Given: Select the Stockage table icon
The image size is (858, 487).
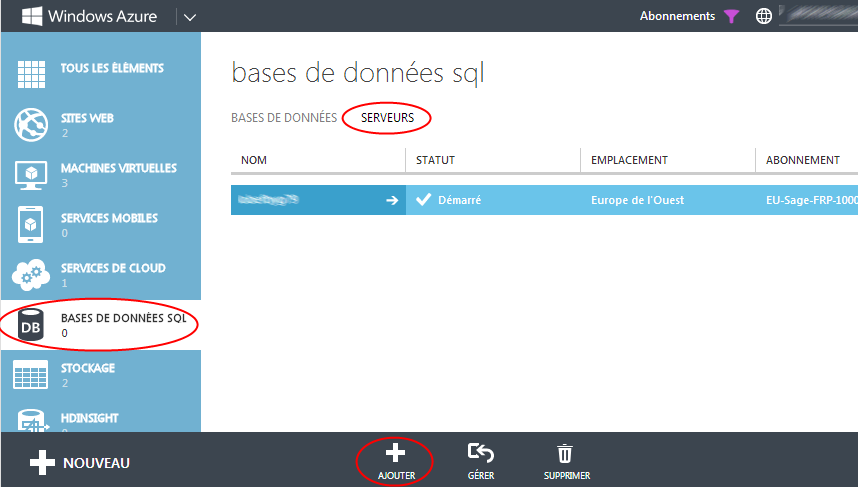Looking at the screenshot, I should pos(31,375).
